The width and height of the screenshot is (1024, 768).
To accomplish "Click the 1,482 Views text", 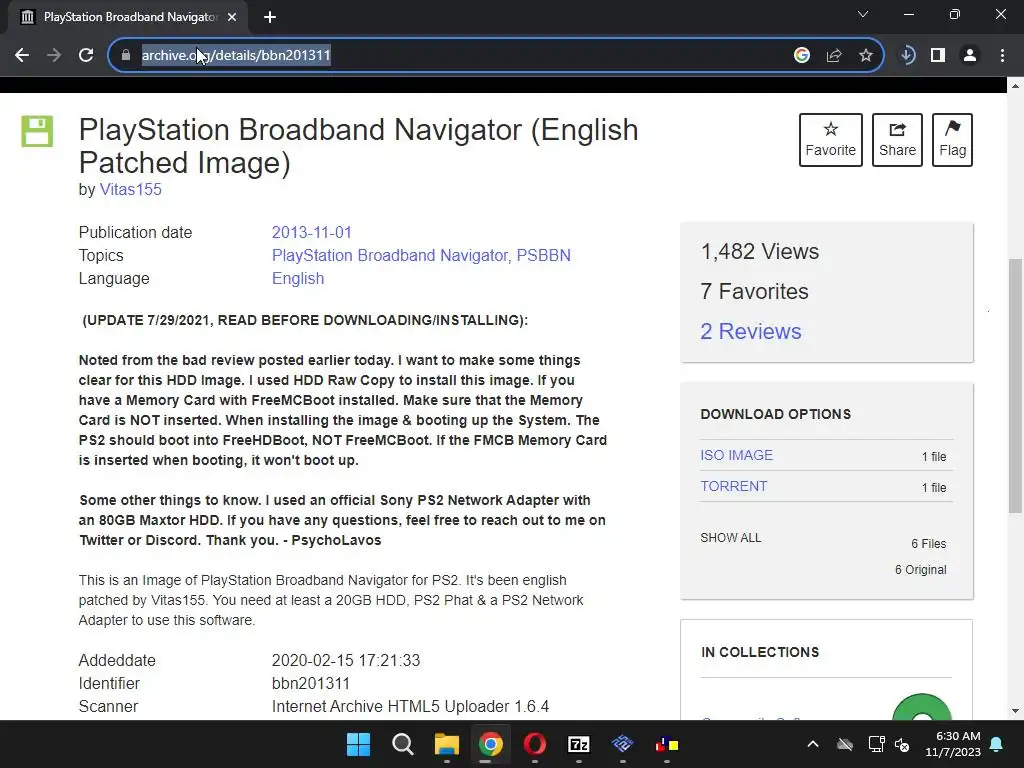I will tap(760, 251).
